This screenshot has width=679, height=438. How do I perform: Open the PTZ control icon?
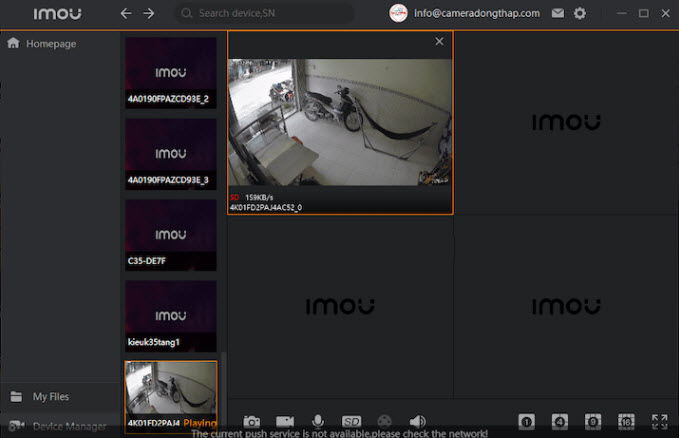[384, 422]
